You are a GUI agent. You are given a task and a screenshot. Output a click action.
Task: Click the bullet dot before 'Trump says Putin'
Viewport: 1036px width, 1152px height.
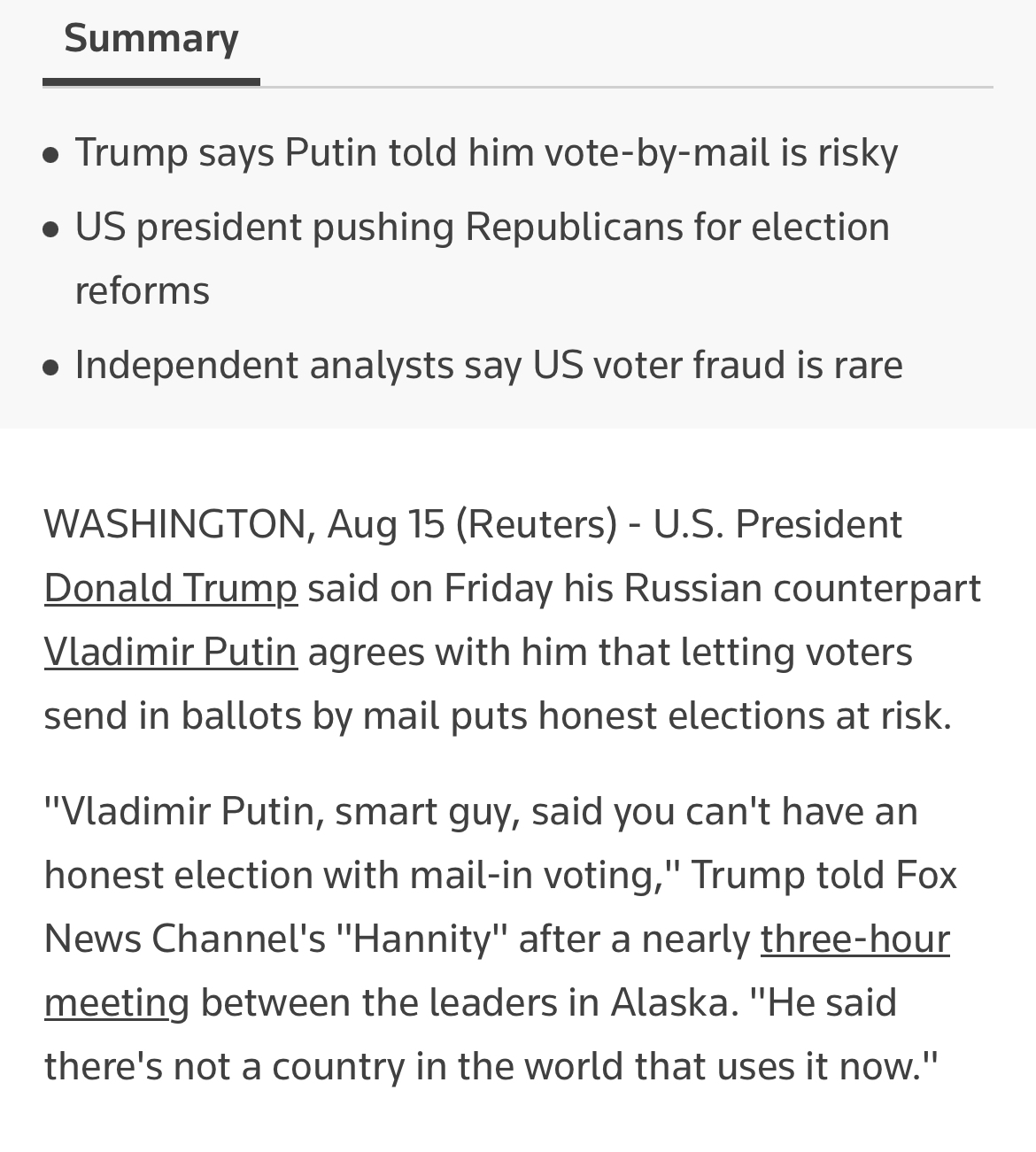pos(51,156)
